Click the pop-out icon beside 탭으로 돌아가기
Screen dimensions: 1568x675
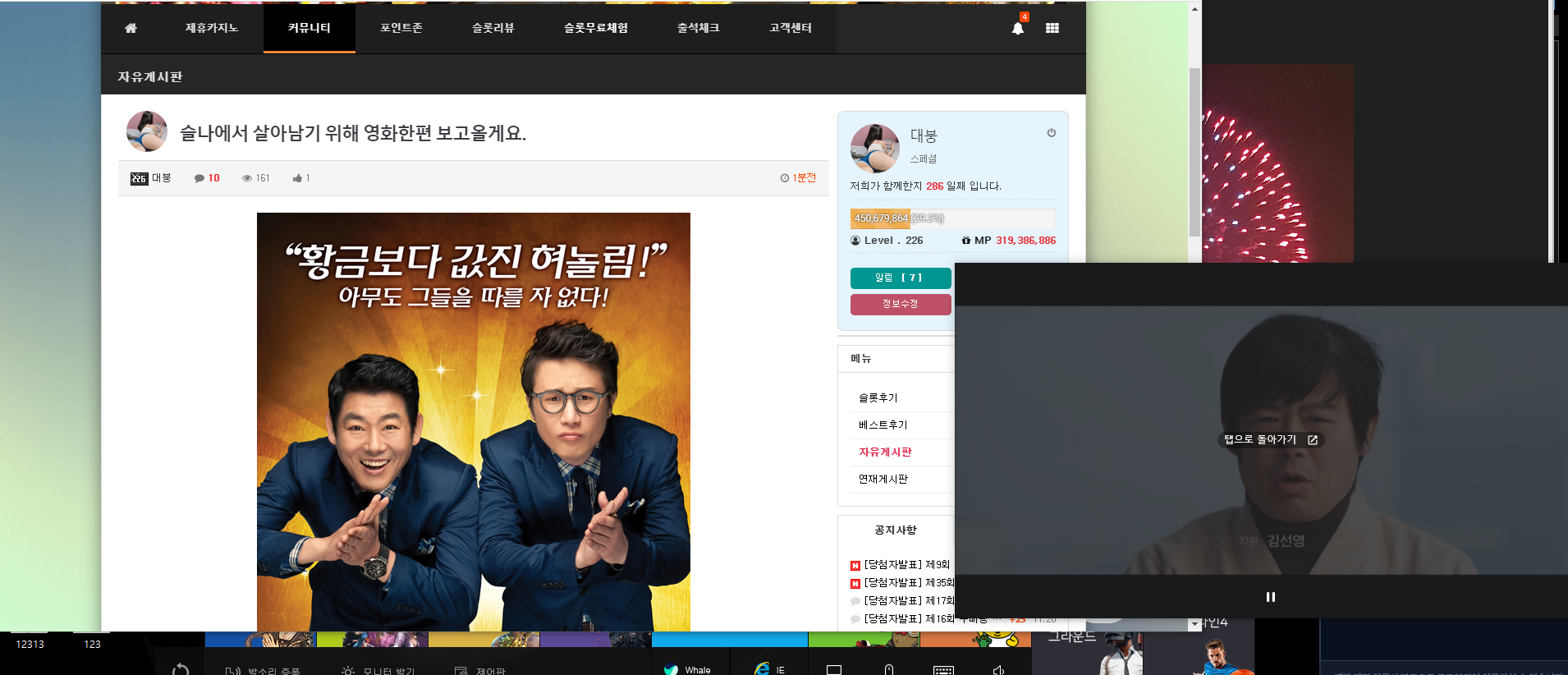[x=1313, y=440]
